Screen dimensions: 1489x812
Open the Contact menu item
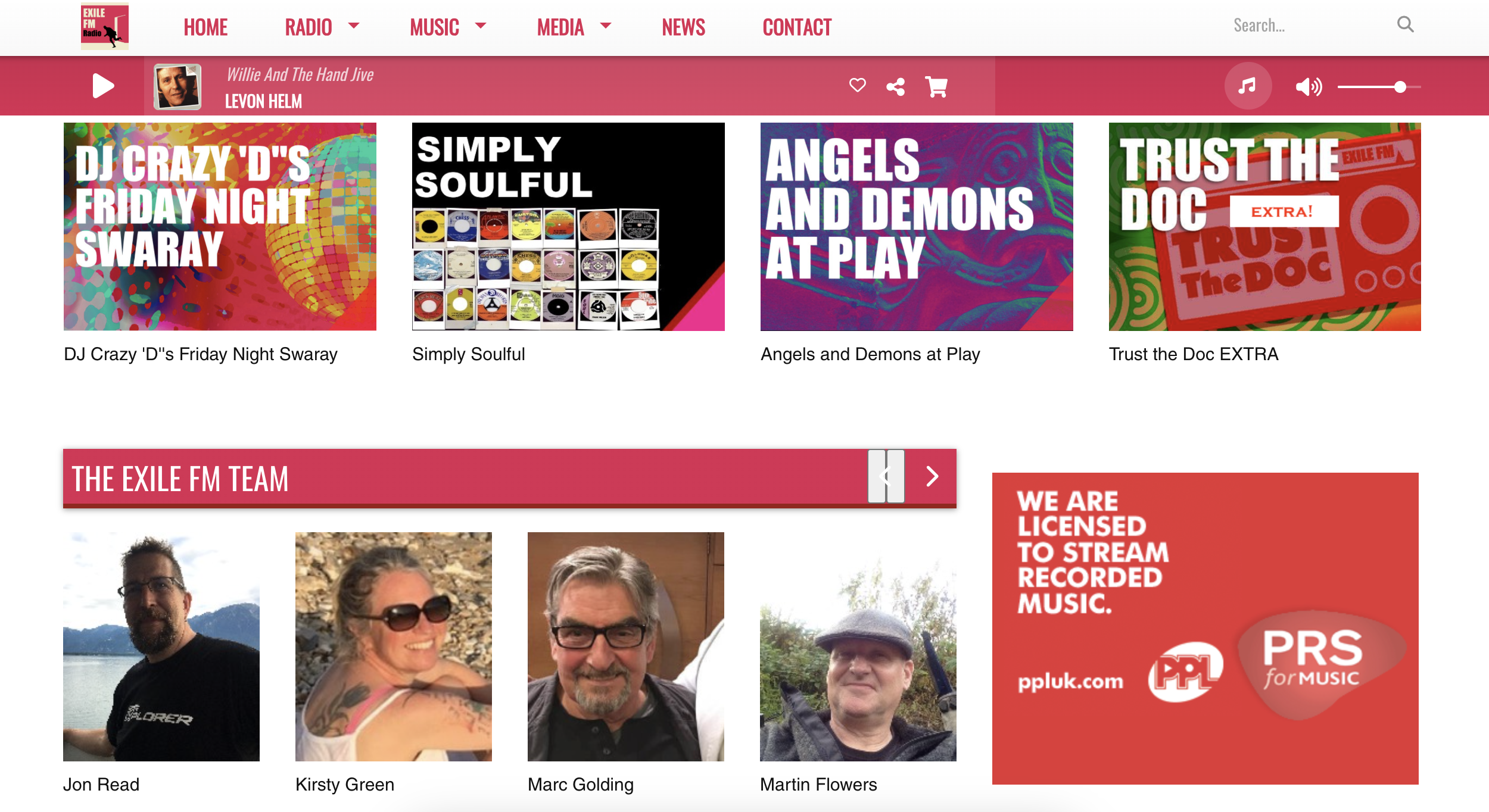(797, 27)
